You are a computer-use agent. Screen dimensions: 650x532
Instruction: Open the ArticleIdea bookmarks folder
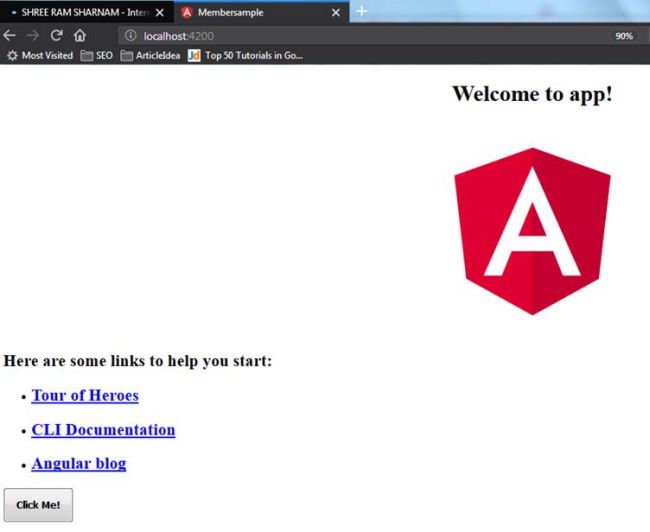(150, 55)
